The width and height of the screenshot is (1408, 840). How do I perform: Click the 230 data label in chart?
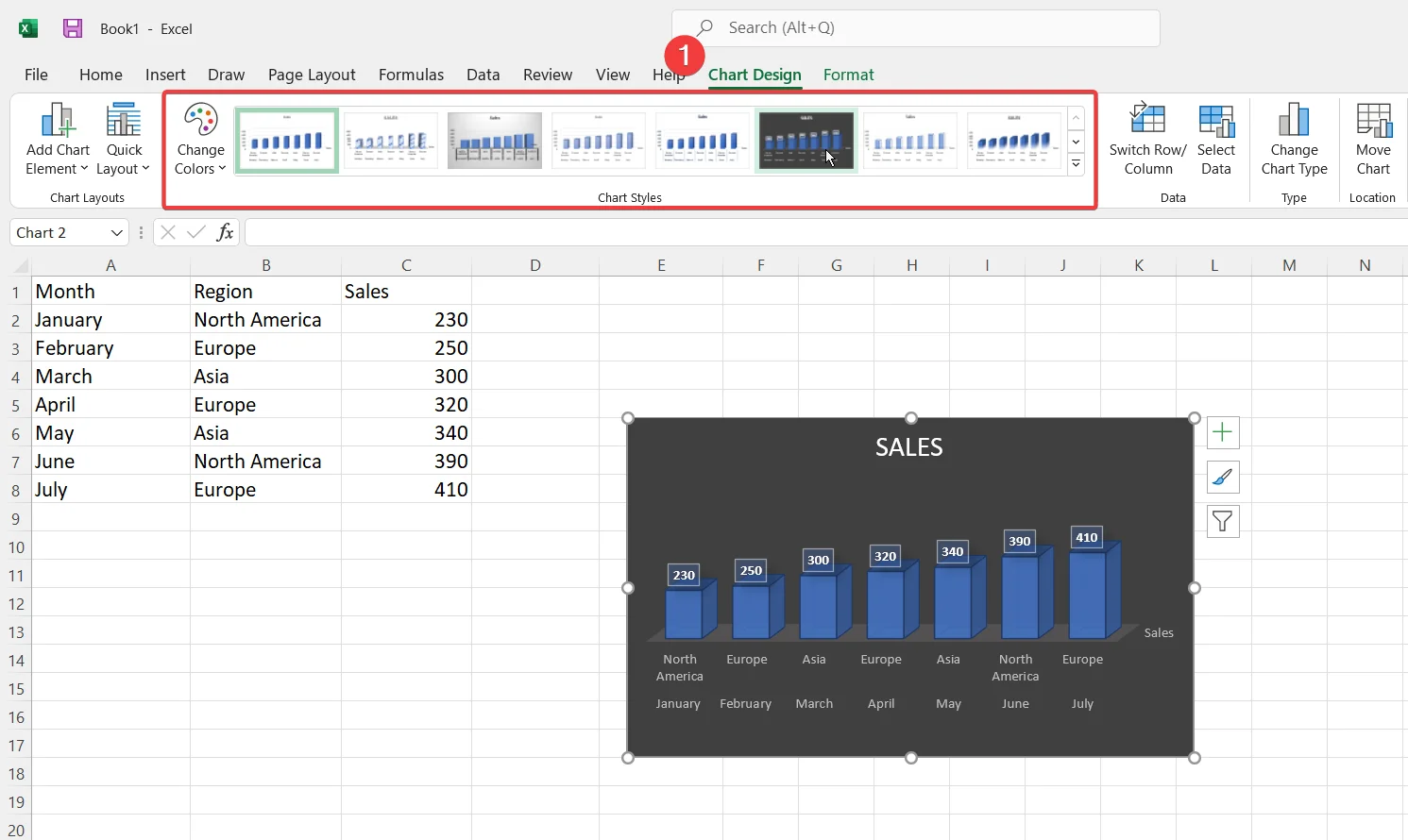point(684,575)
